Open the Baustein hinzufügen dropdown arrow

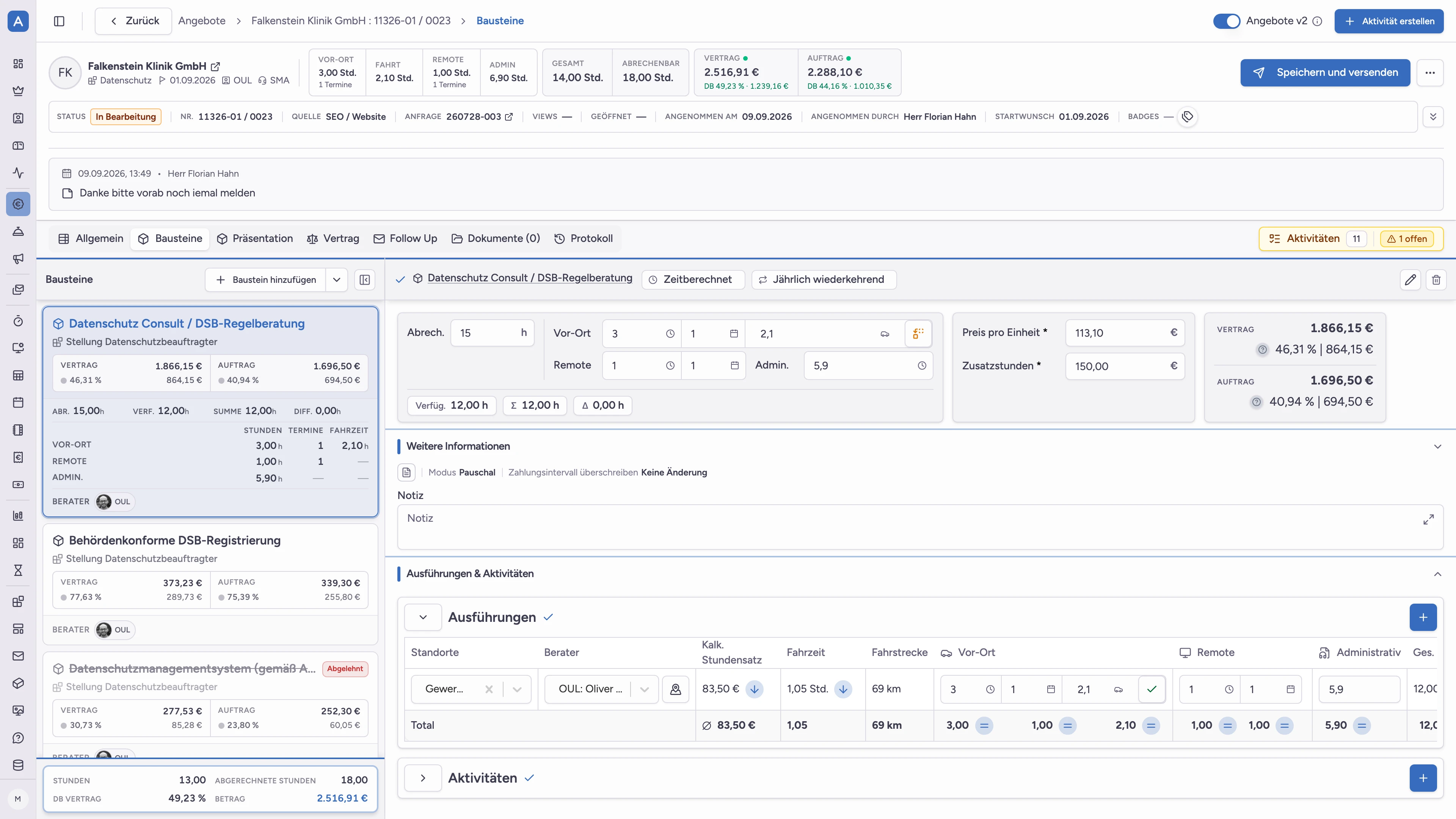(336, 280)
